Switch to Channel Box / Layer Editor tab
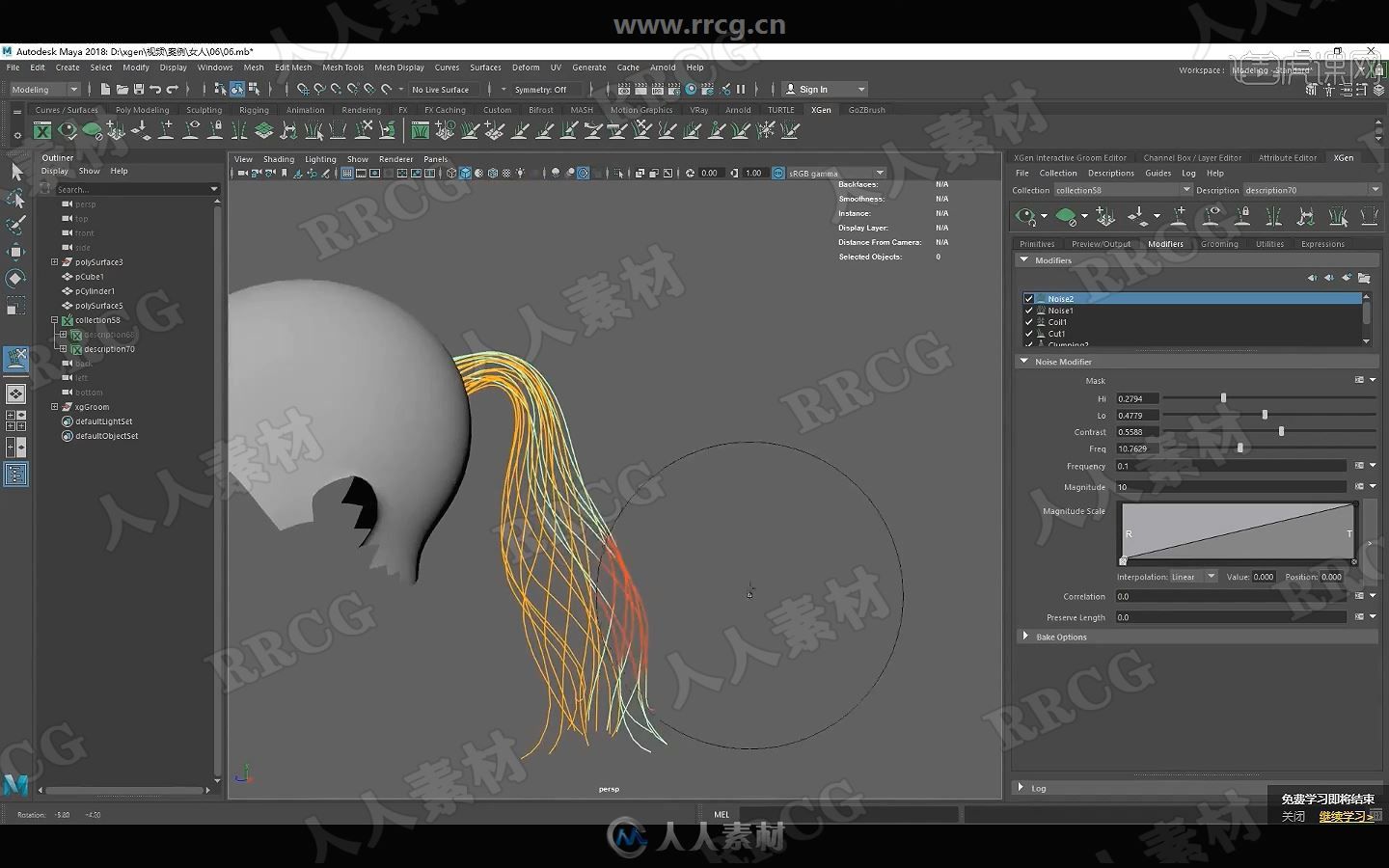 [1192, 157]
